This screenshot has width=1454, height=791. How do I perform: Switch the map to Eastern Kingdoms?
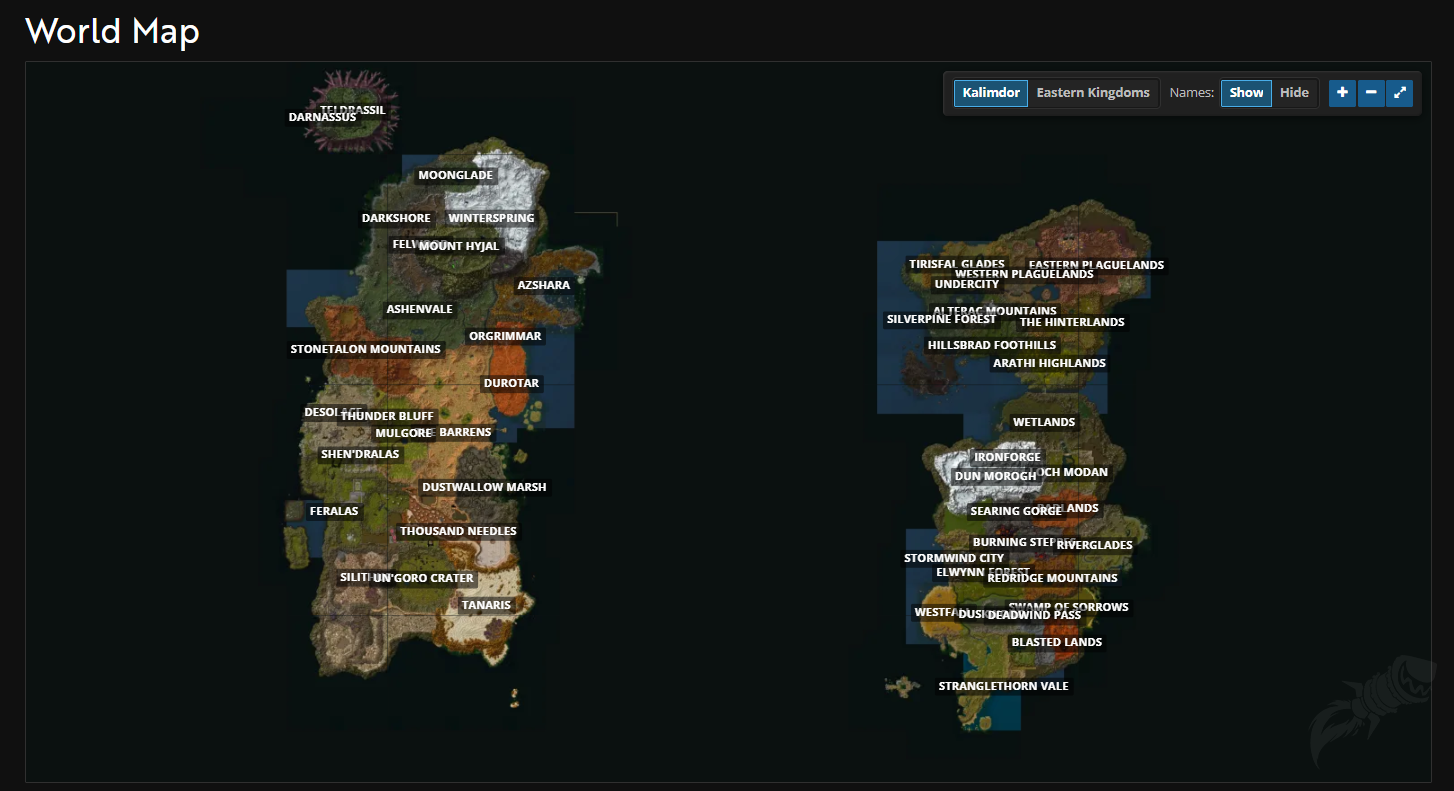[1093, 93]
